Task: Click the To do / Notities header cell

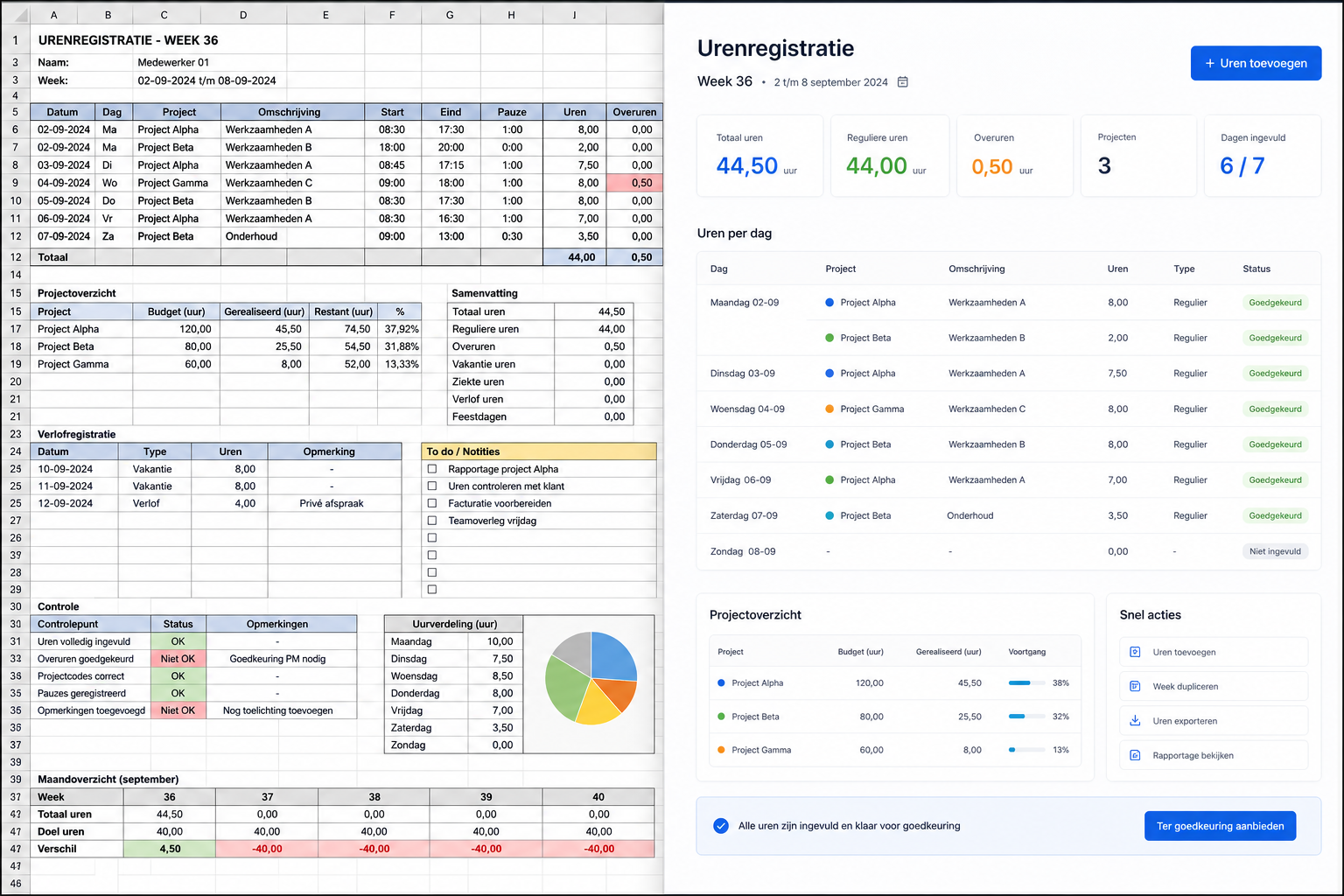Action: [539, 451]
